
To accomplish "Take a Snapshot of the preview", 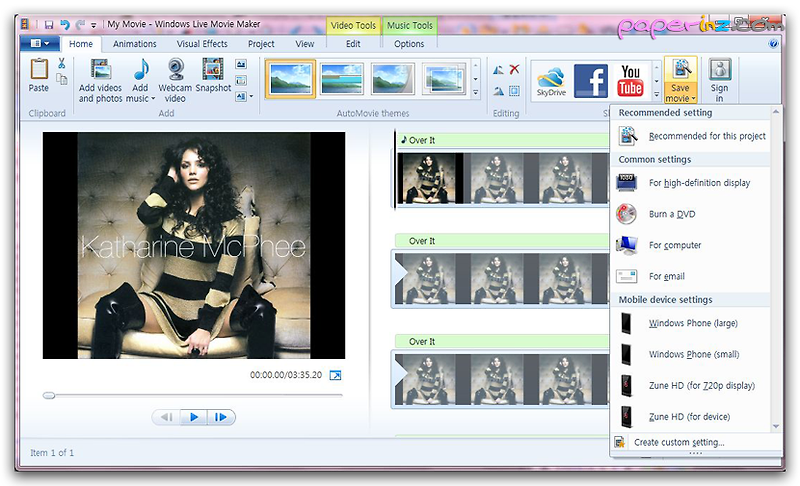I will [x=213, y=75].
